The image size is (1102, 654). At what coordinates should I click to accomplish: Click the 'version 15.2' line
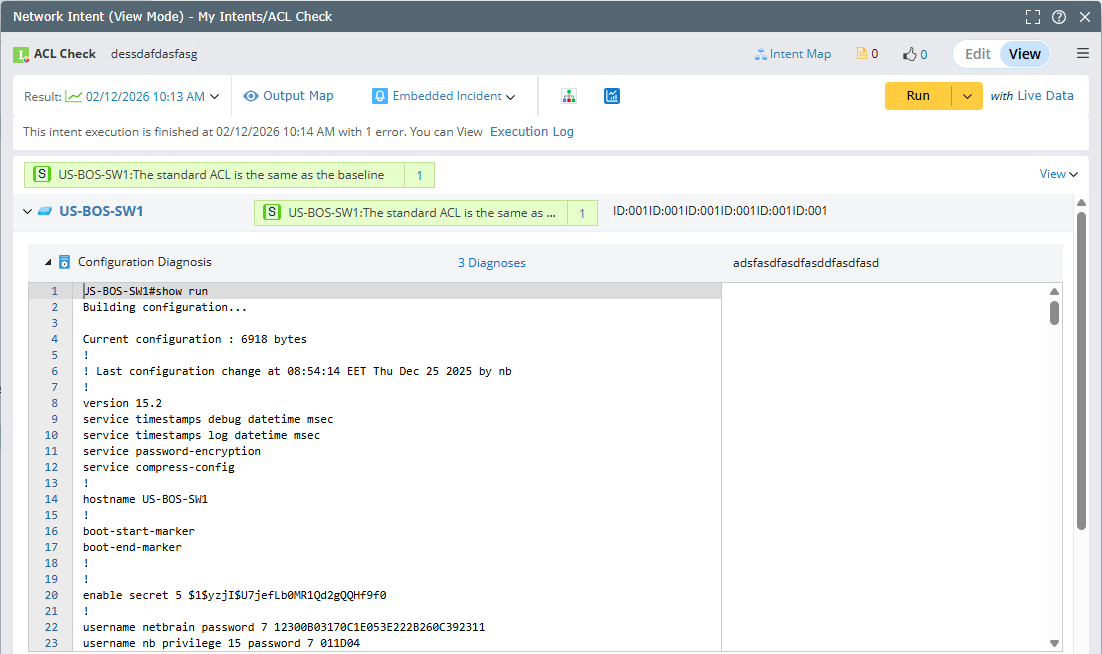click(122, 403)
